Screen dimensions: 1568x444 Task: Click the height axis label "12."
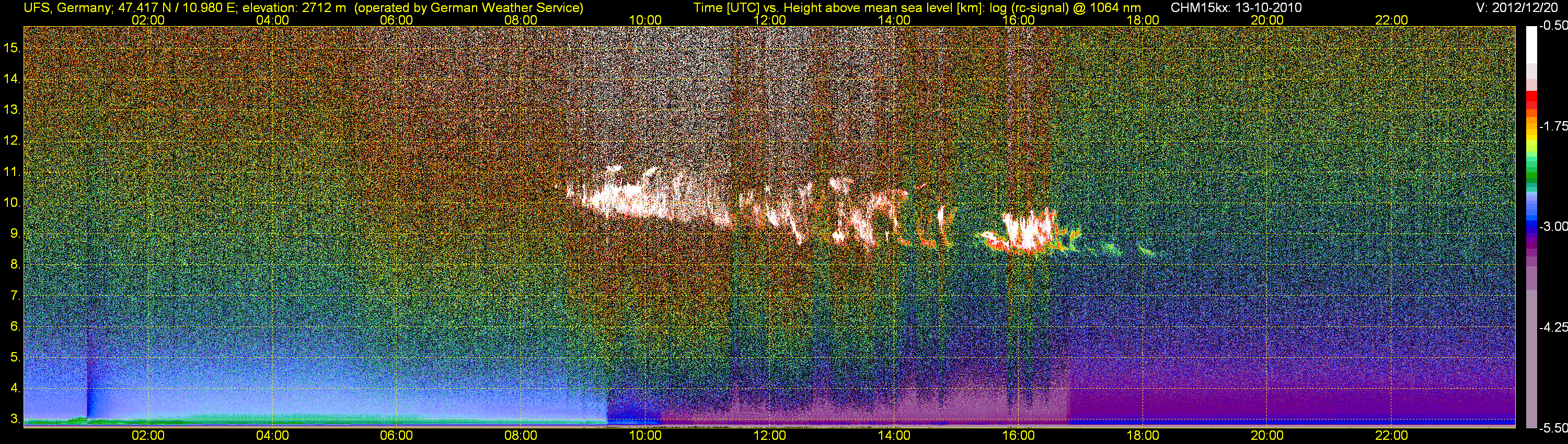click(12, 141)
